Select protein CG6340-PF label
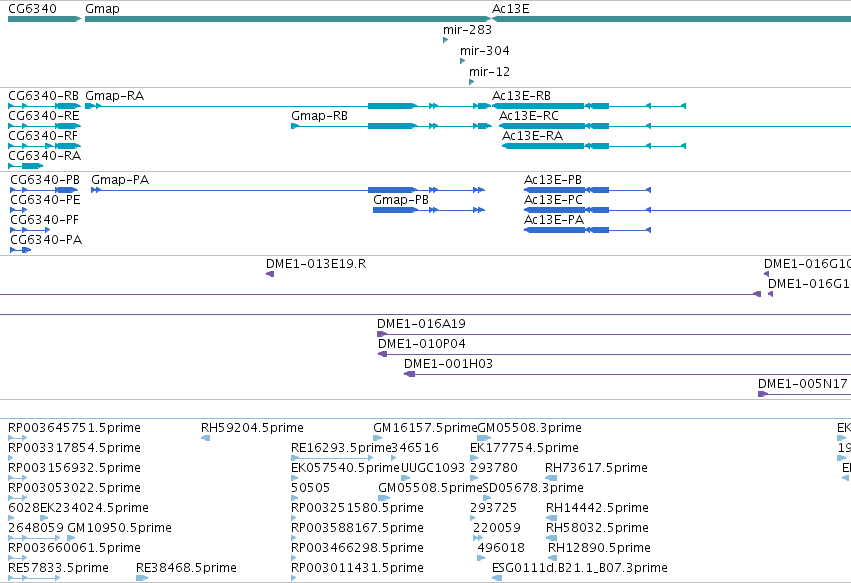The image size is (851, 583). point(45,220)
